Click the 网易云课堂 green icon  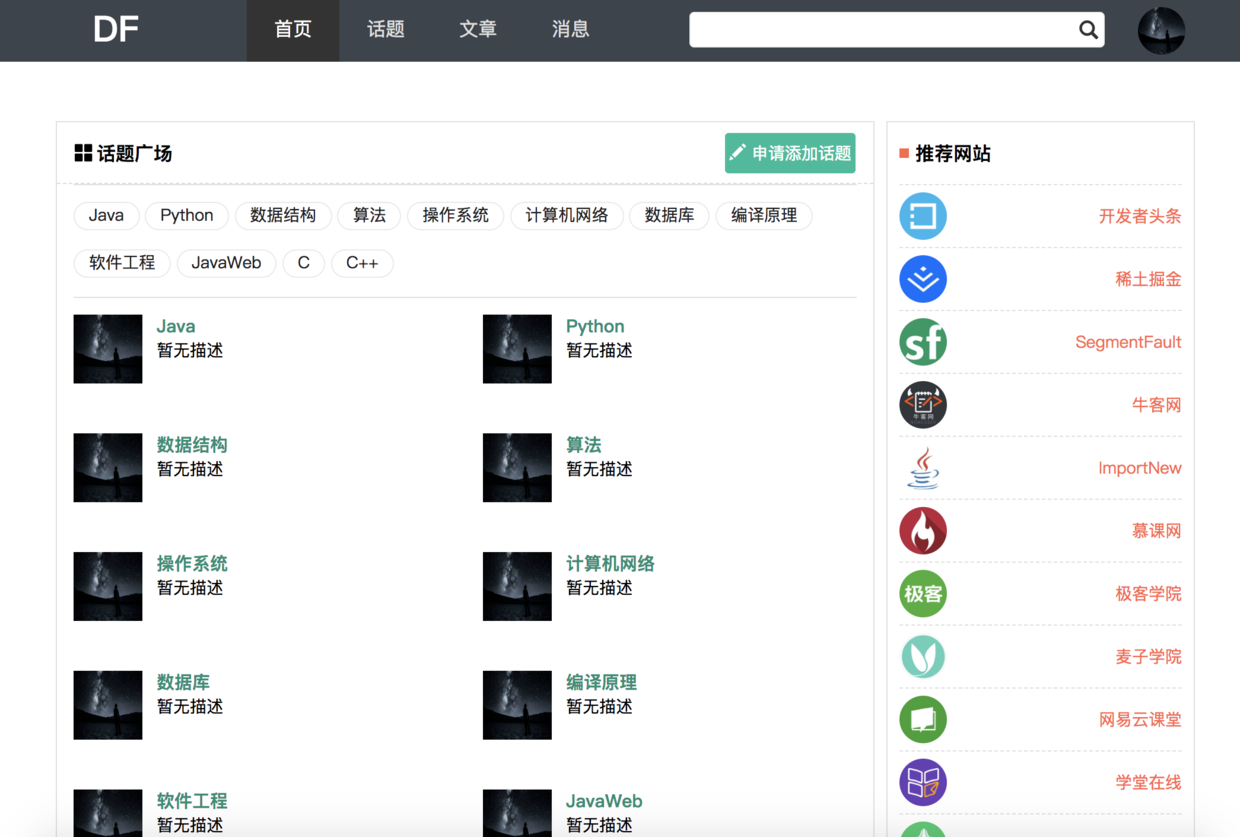point(923,720)
